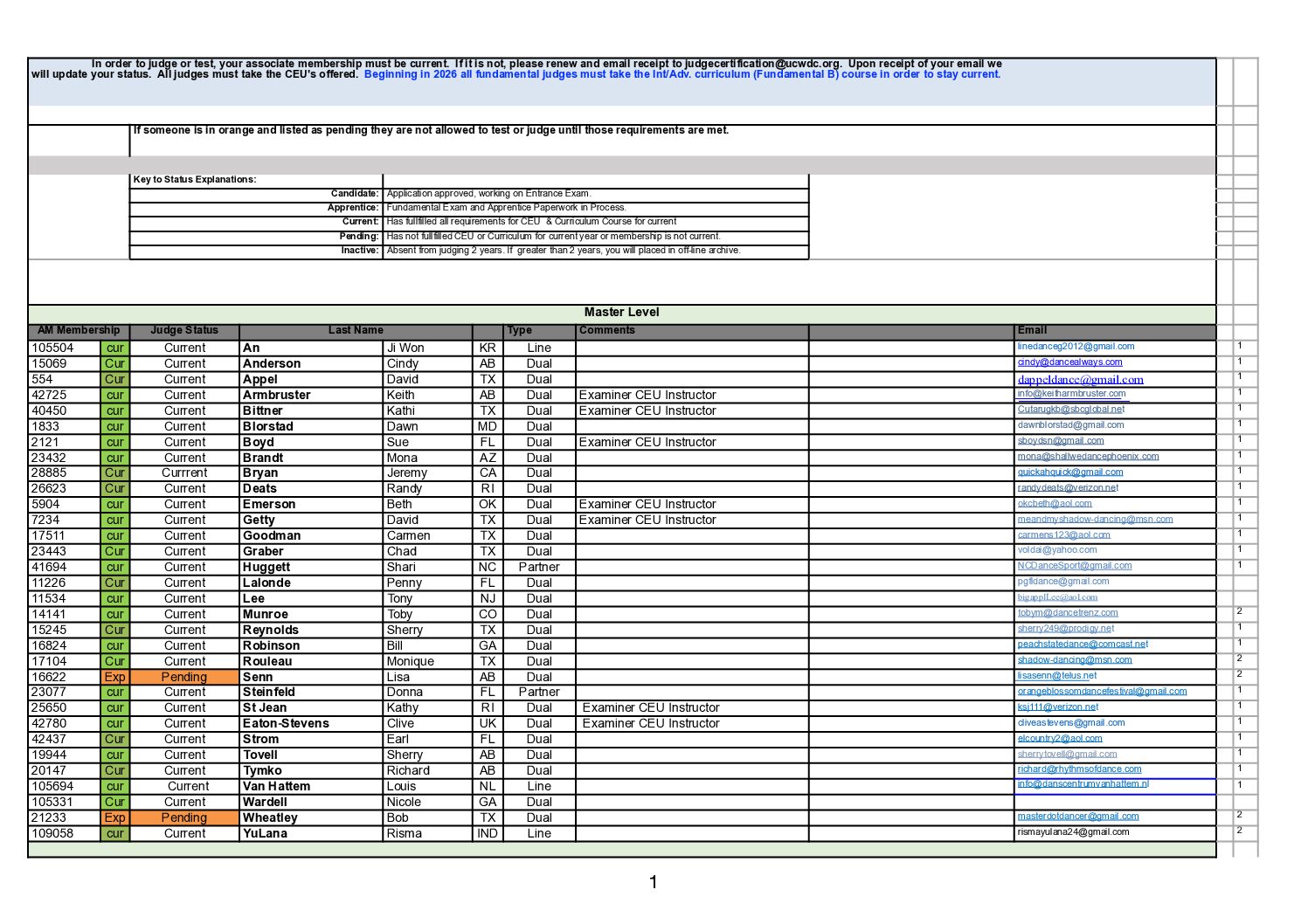Click the orange Pending cell for Senn

click(184, 677)
